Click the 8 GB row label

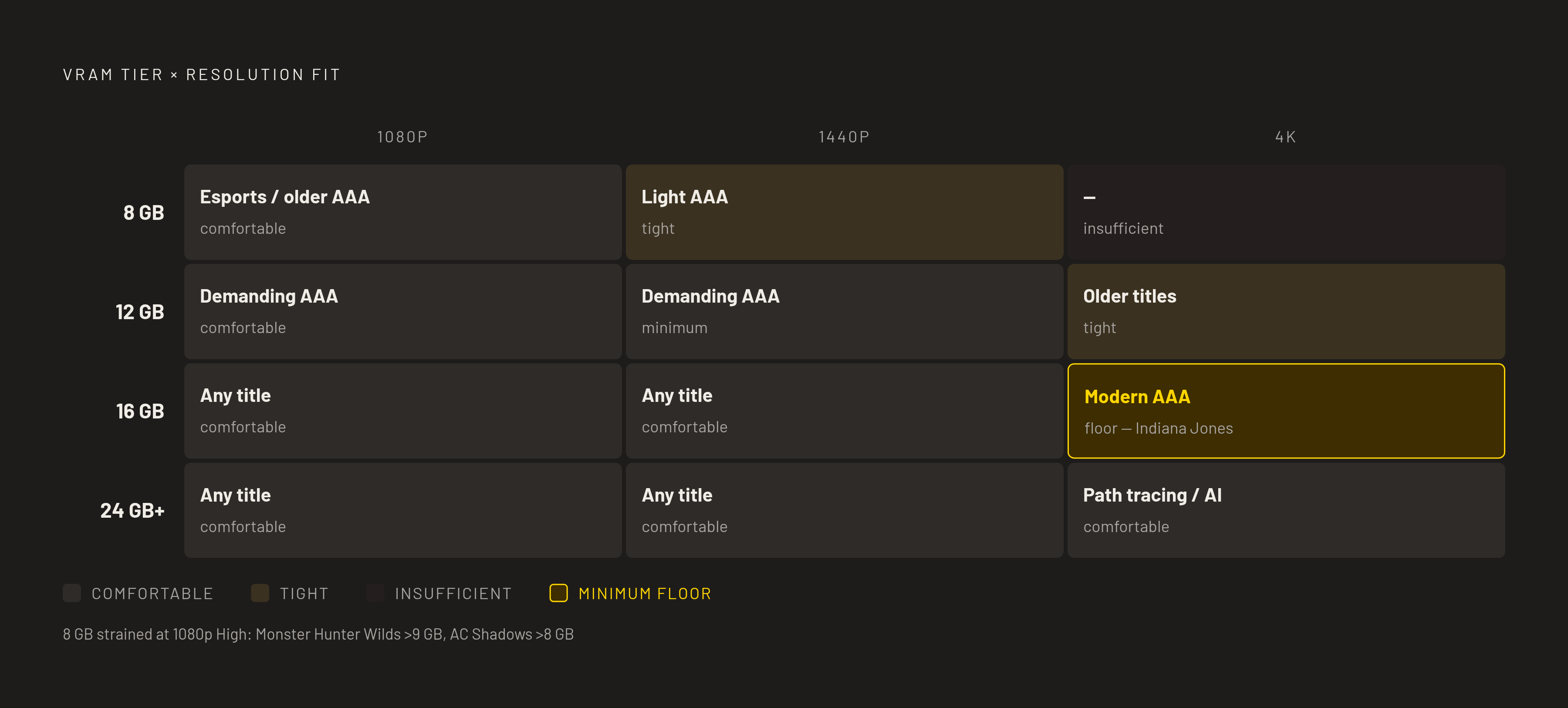144,212
